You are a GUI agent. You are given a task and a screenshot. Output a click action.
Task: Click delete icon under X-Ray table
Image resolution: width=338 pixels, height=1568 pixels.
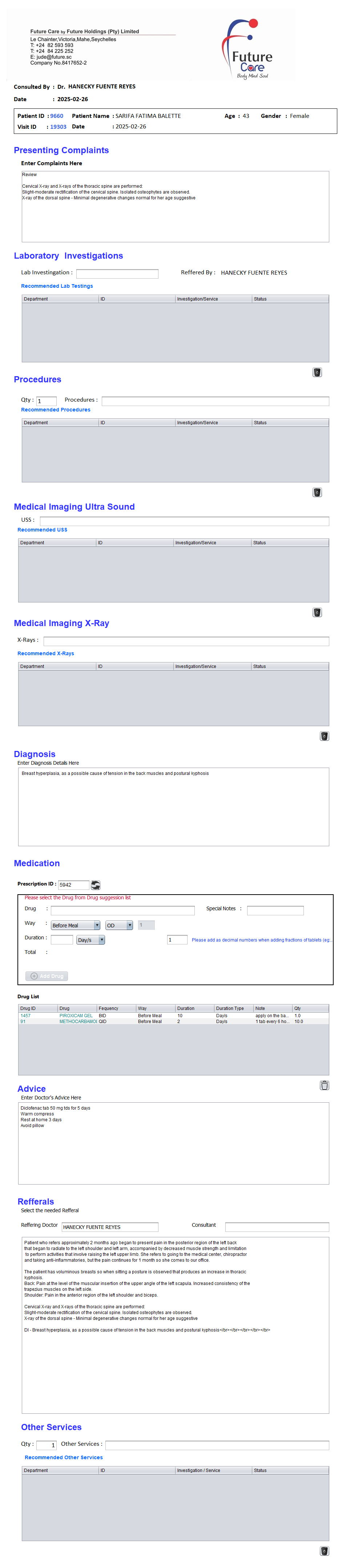(324, 736)
